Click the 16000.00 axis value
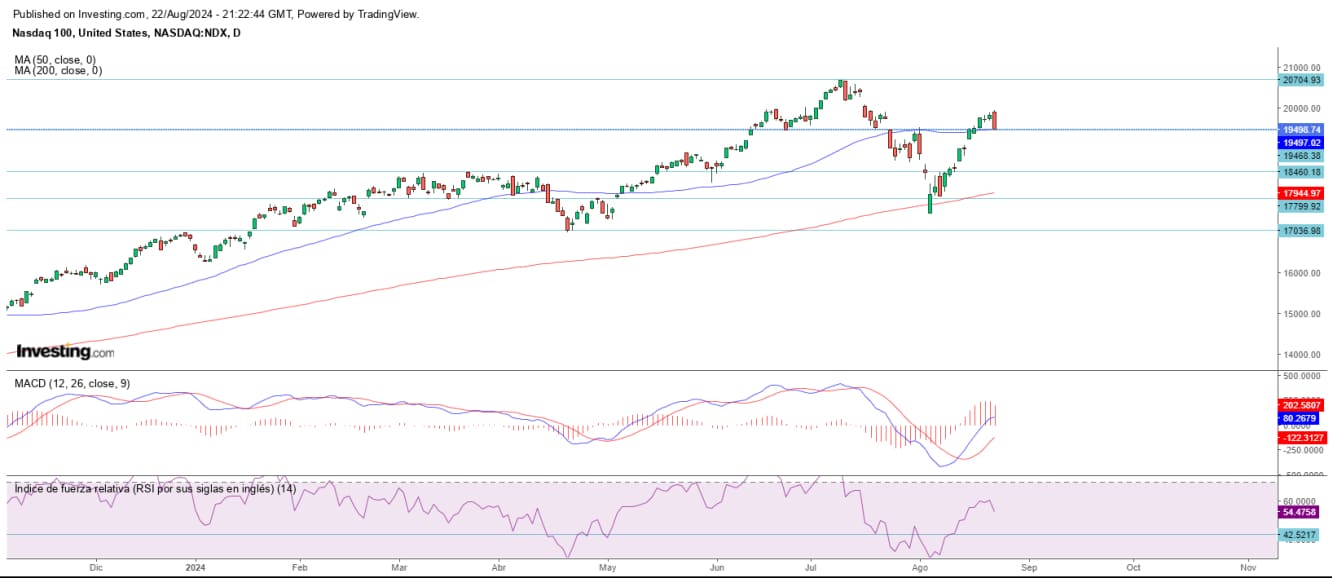1332x578 pixels. click(x=1301, y=273)
